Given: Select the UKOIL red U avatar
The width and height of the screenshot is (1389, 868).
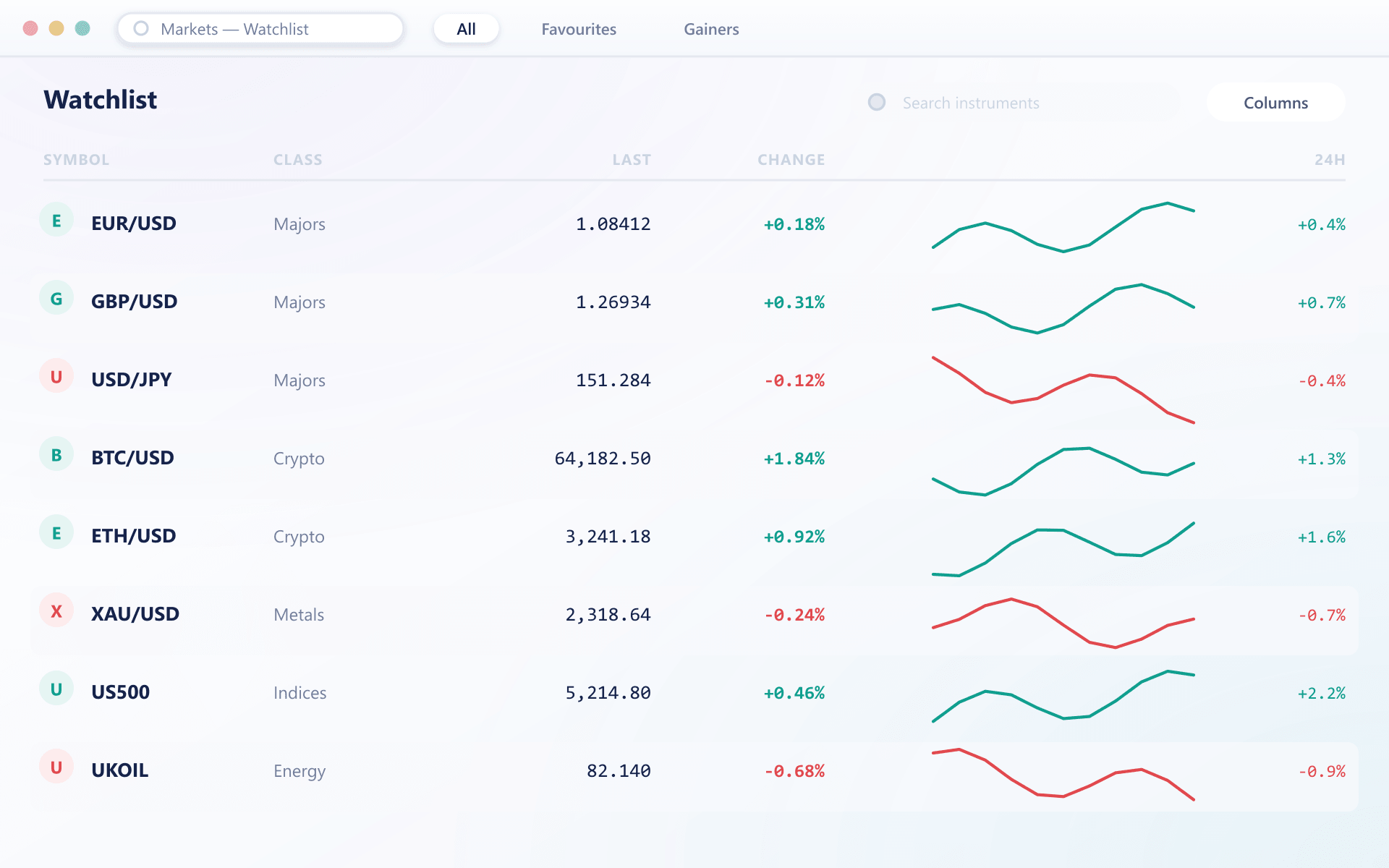Looking at the screenshot, I should coord(56,767).
